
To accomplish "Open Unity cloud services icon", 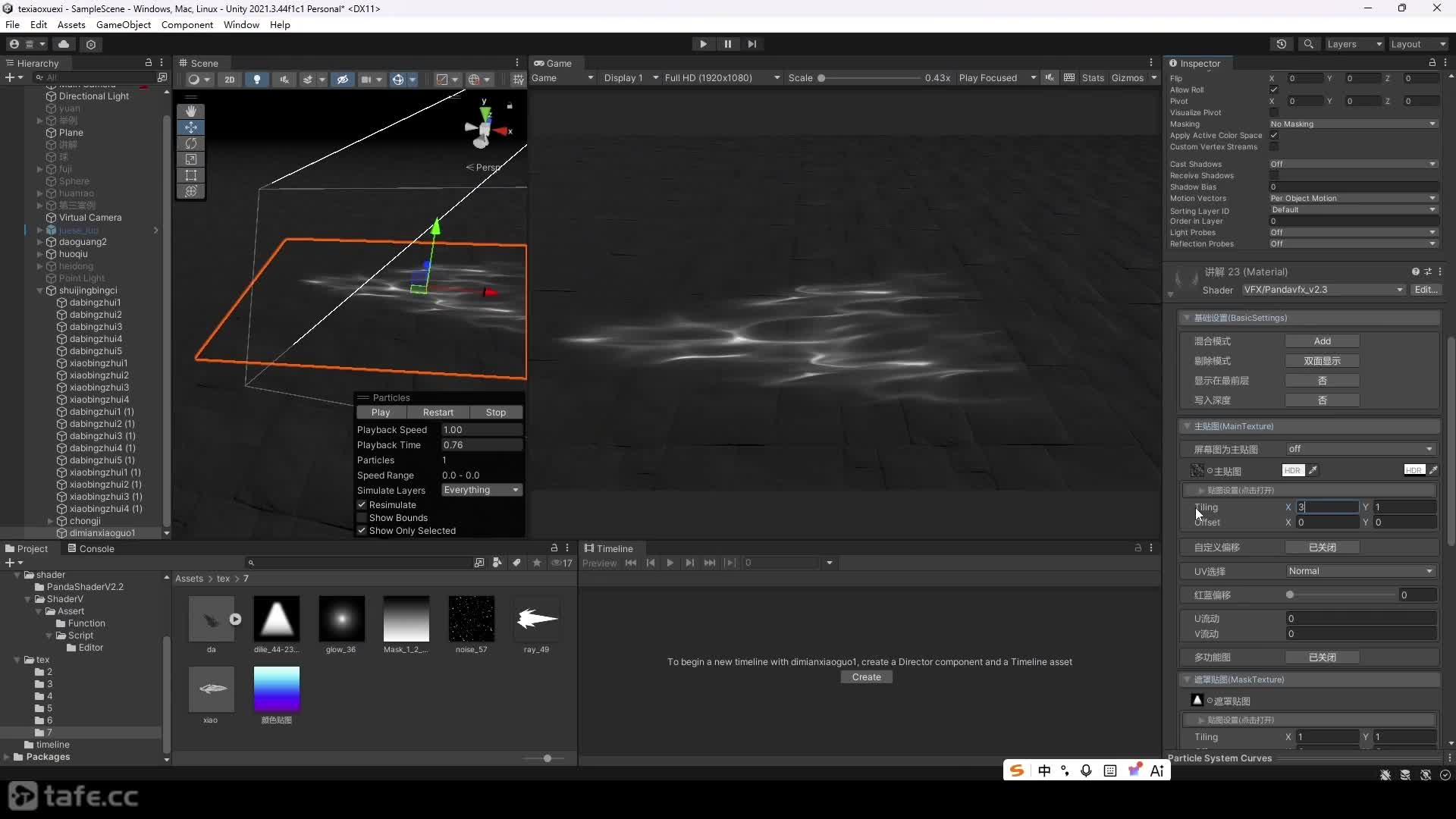I will click(64, 44).
